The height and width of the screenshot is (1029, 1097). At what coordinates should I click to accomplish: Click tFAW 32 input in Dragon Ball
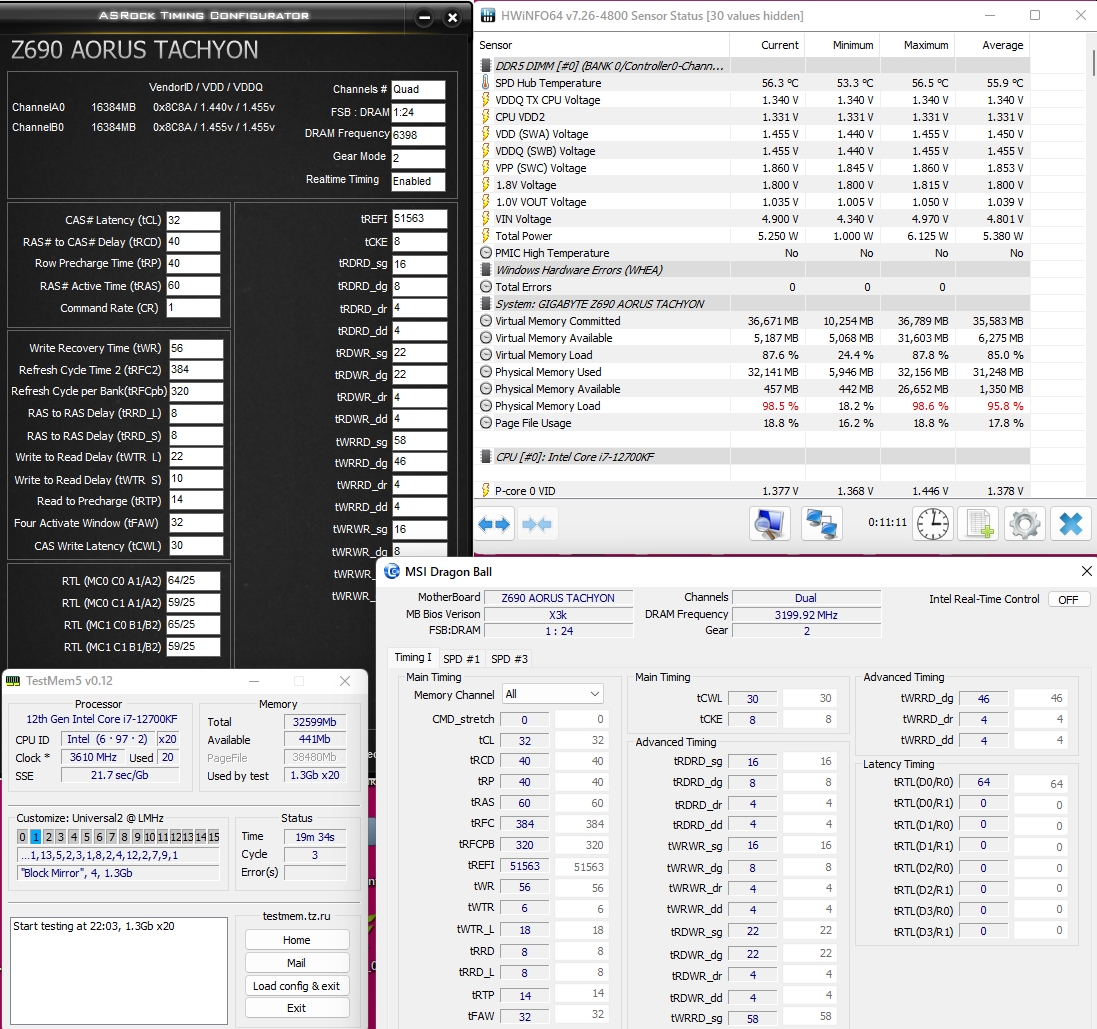[525, 1016]
